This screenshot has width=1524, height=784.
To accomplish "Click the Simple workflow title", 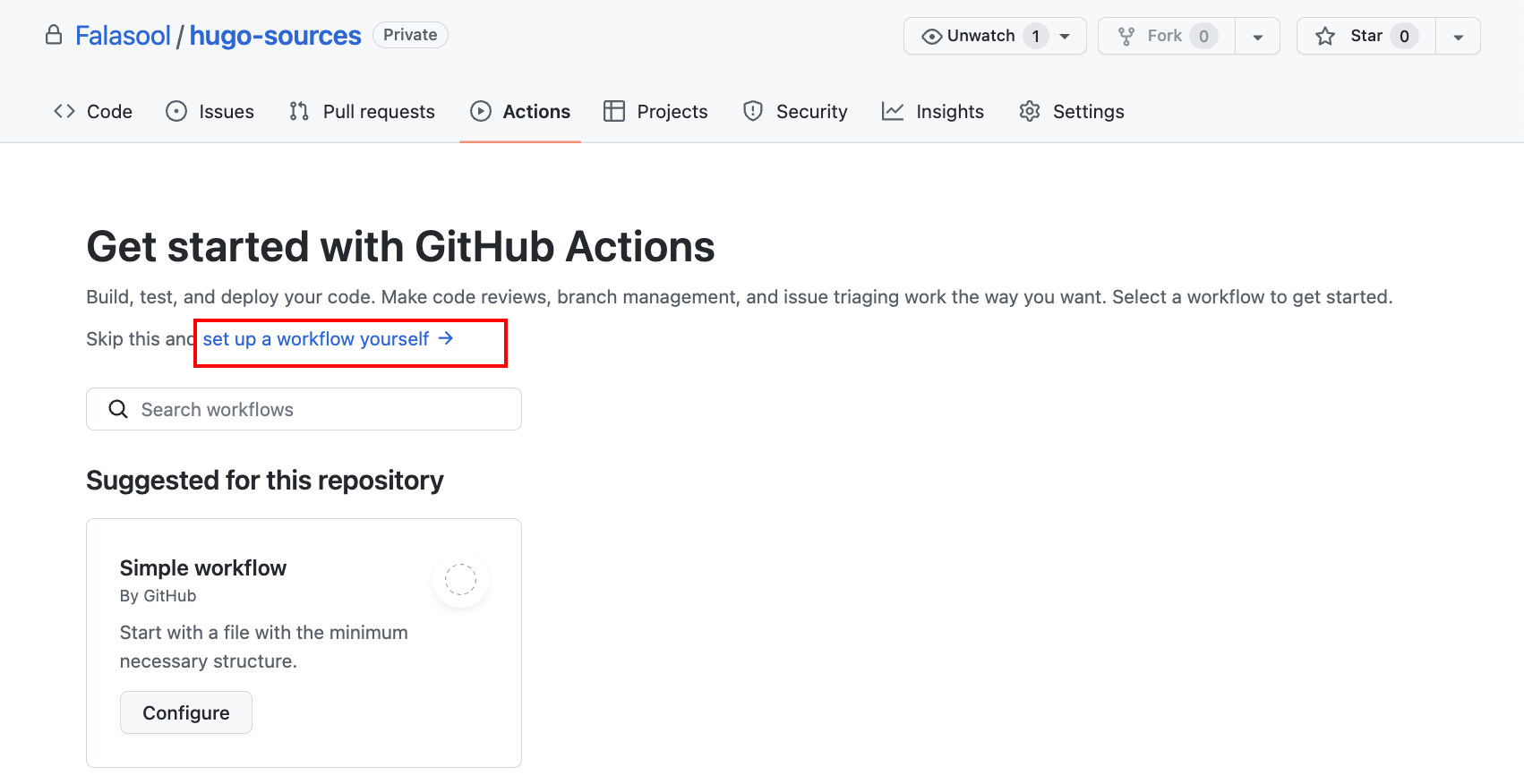I will (203, 568).
